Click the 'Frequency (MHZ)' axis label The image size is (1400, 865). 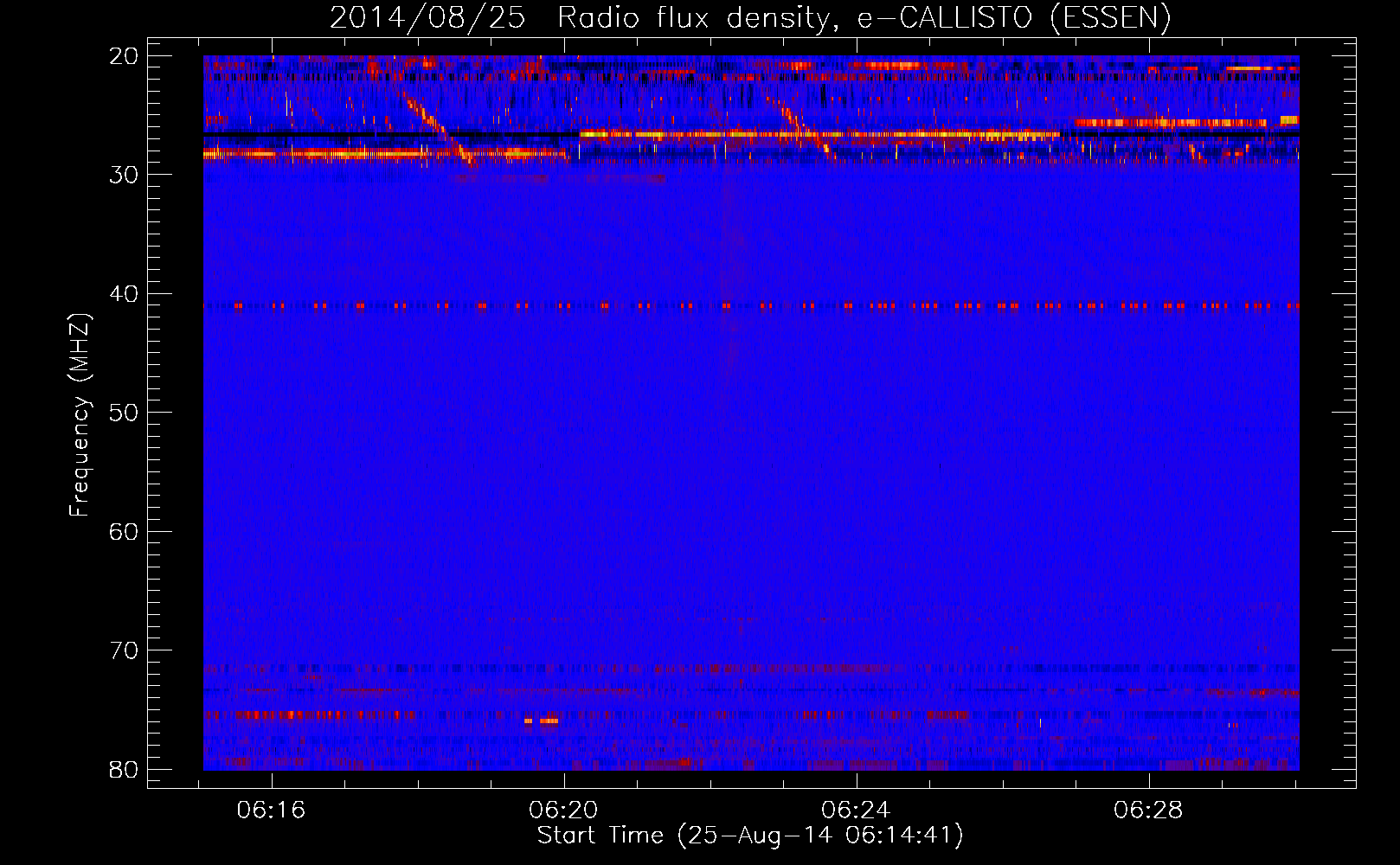point(80,415)
